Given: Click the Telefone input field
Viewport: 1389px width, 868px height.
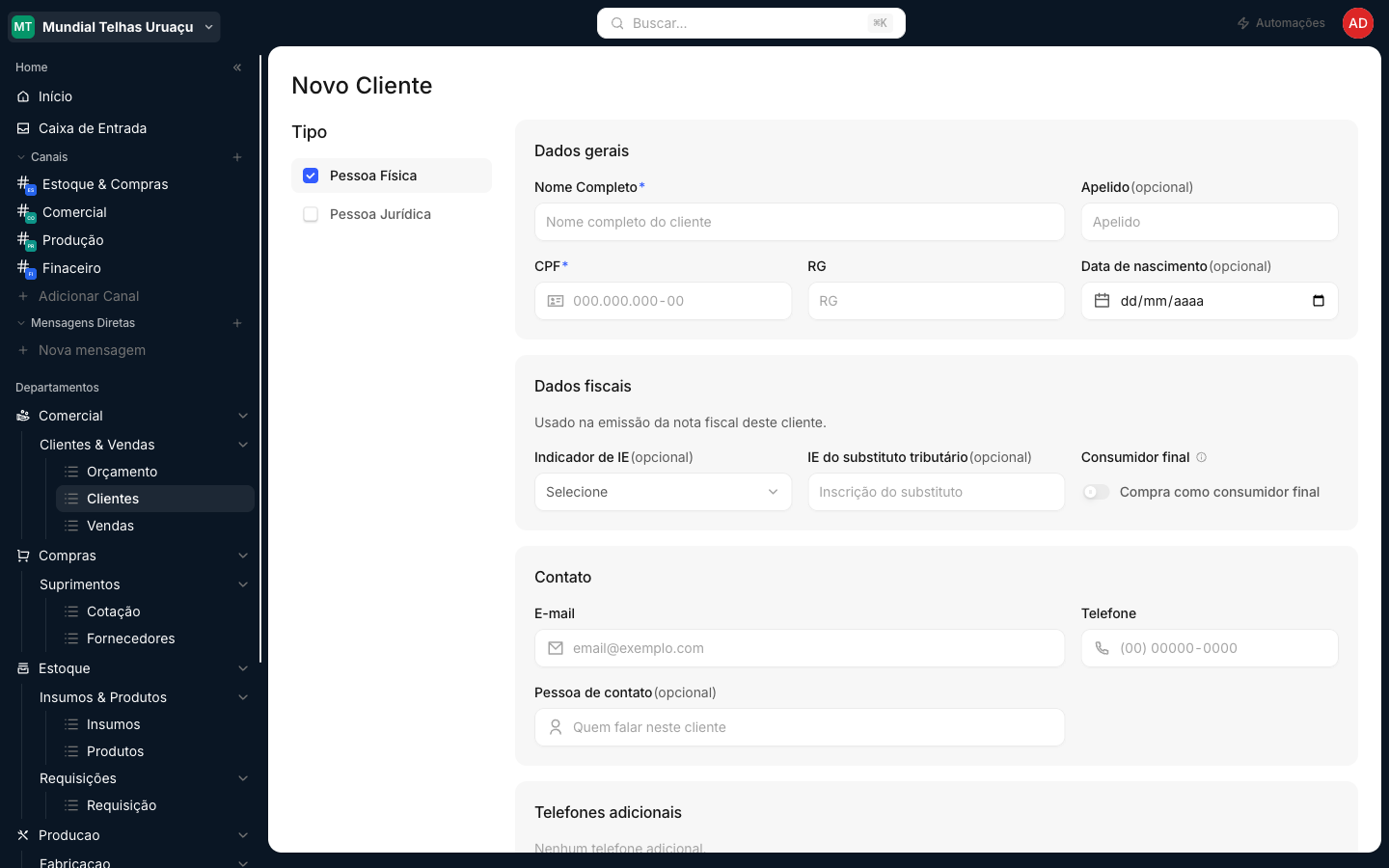Looking at the screenshot, I should pos(1210,648).
